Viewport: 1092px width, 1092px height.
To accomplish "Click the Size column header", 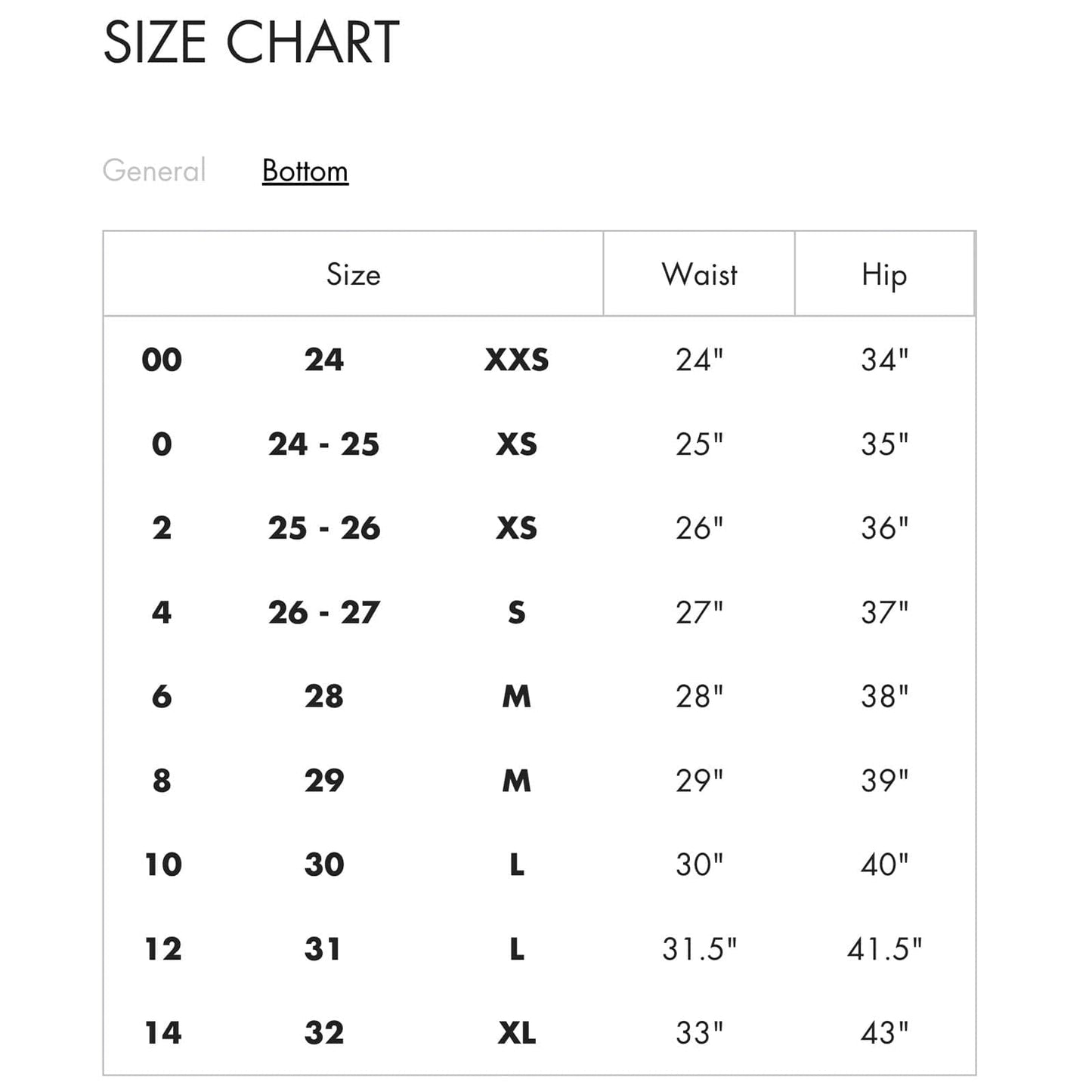I will click(353, 274).
